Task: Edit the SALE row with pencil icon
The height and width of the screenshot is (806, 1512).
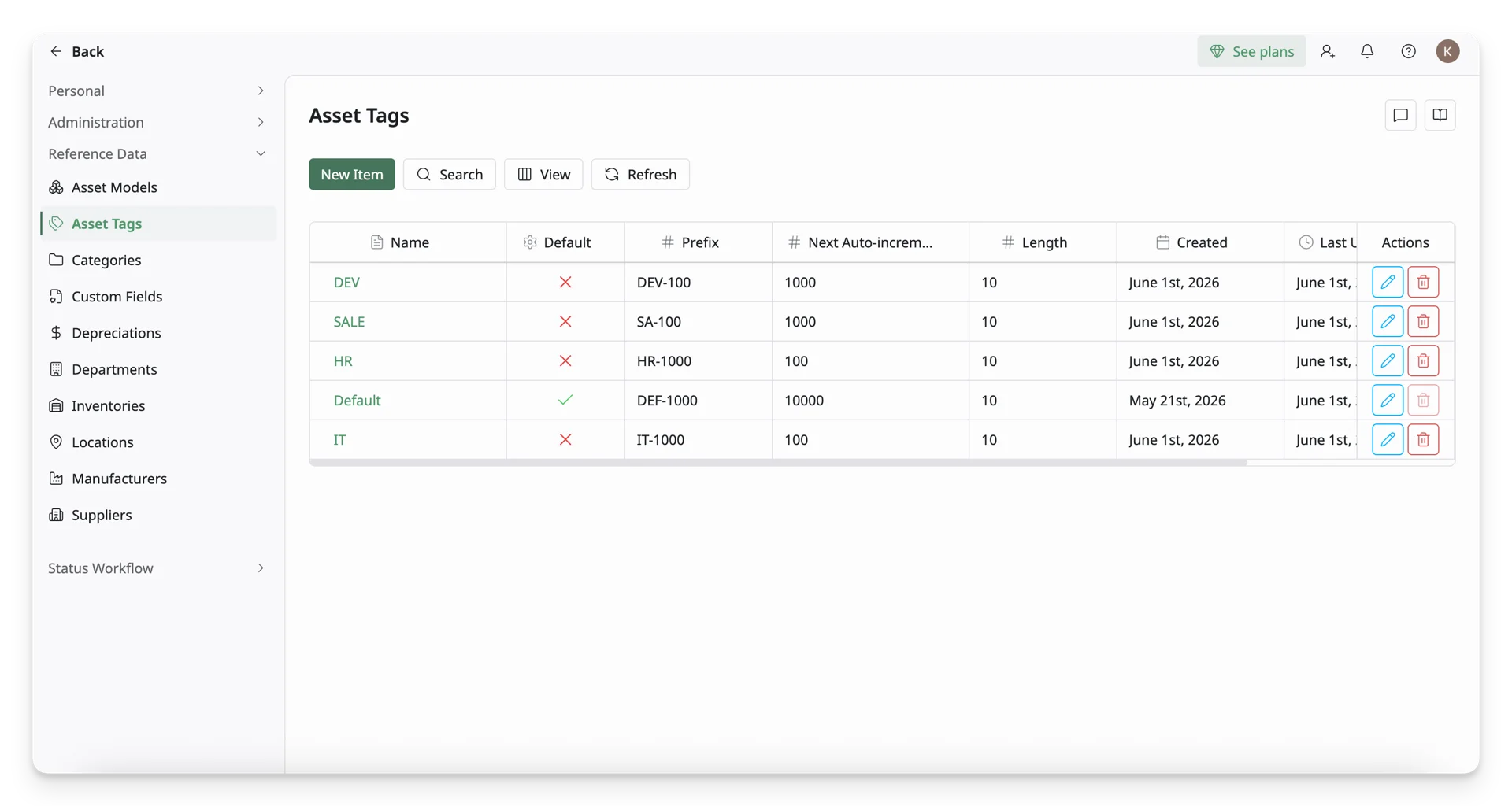Action: pyautogui.click(x=1388, y=321)
